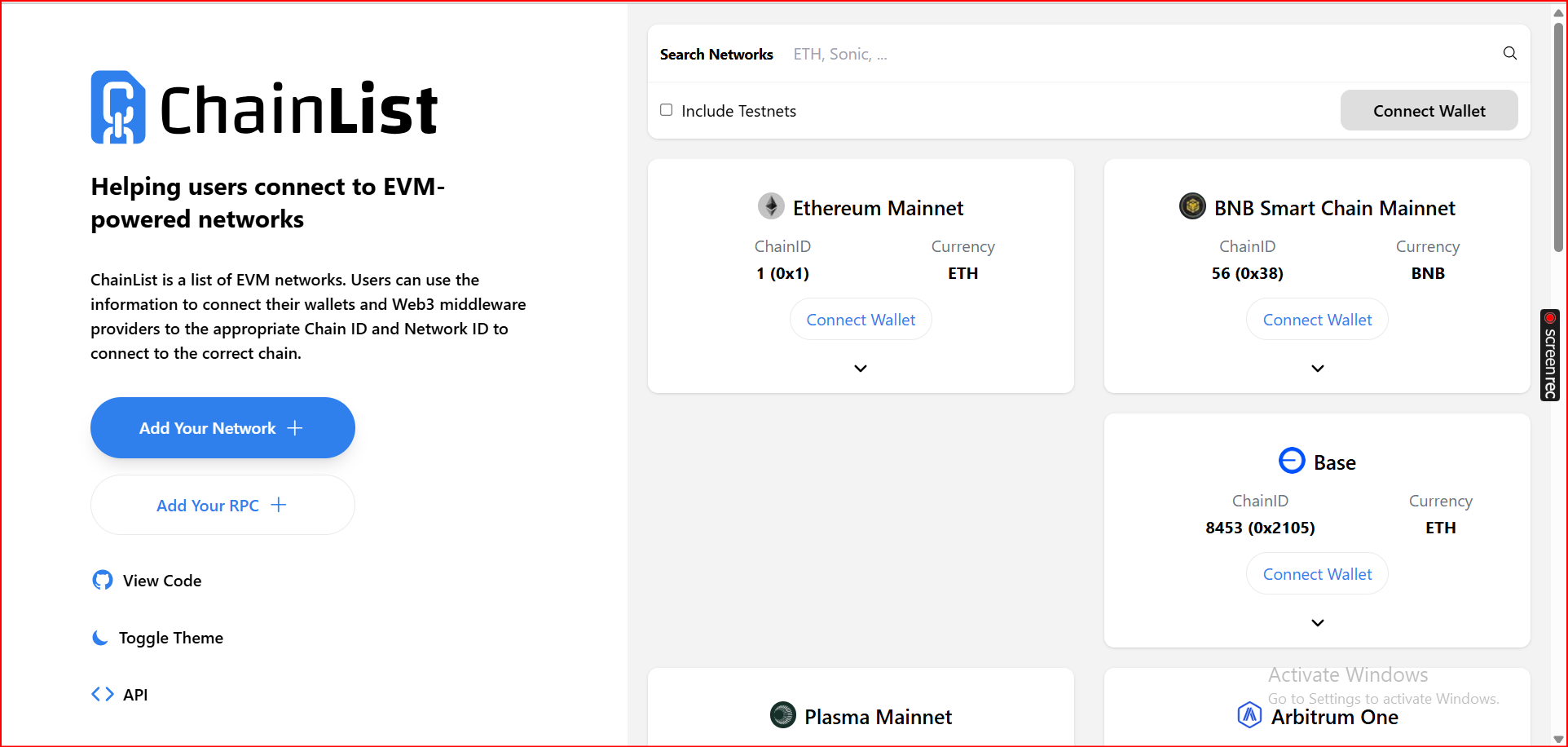Click the ChainList logo icon
The width and height of the screenshot is (1568, 747).
point(118,108)
